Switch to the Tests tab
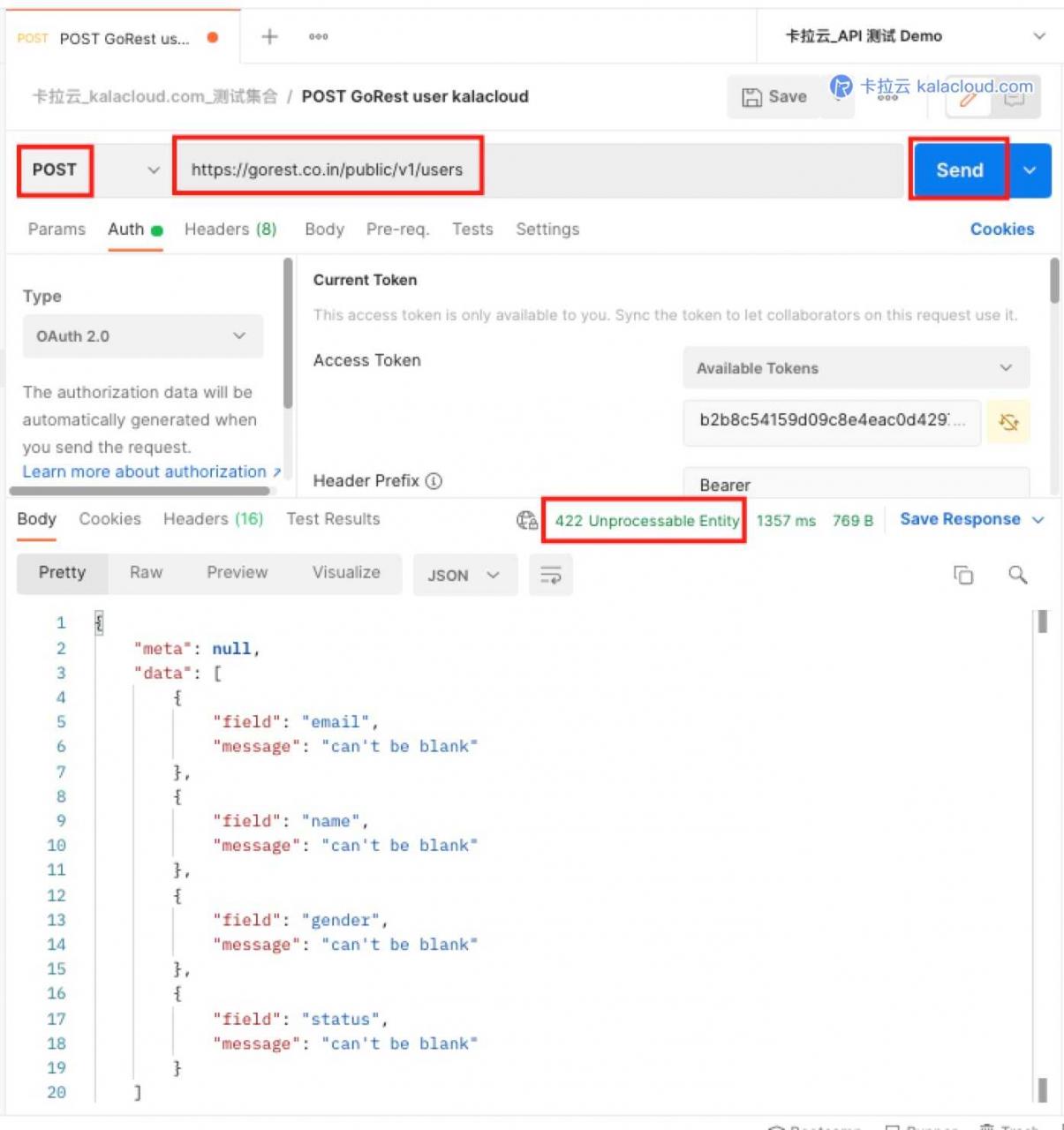1064x1130 pixels. pos(472,230)
